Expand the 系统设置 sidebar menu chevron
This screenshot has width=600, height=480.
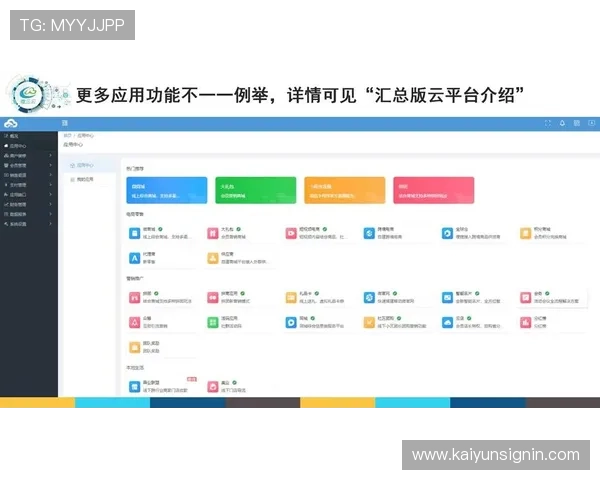tap(51, 224)
